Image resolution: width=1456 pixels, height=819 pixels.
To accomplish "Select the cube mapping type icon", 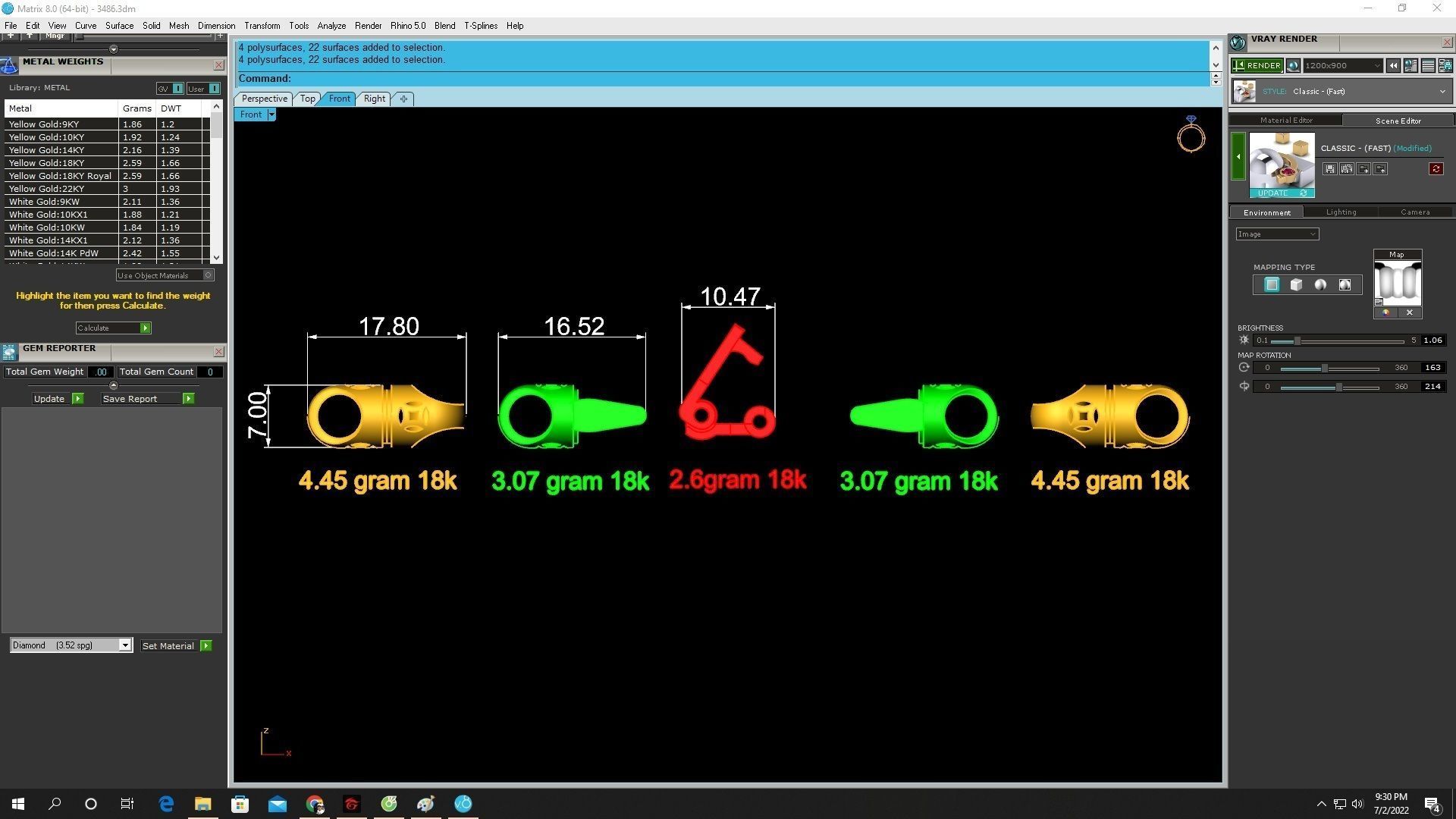I will pos(1296,285).
